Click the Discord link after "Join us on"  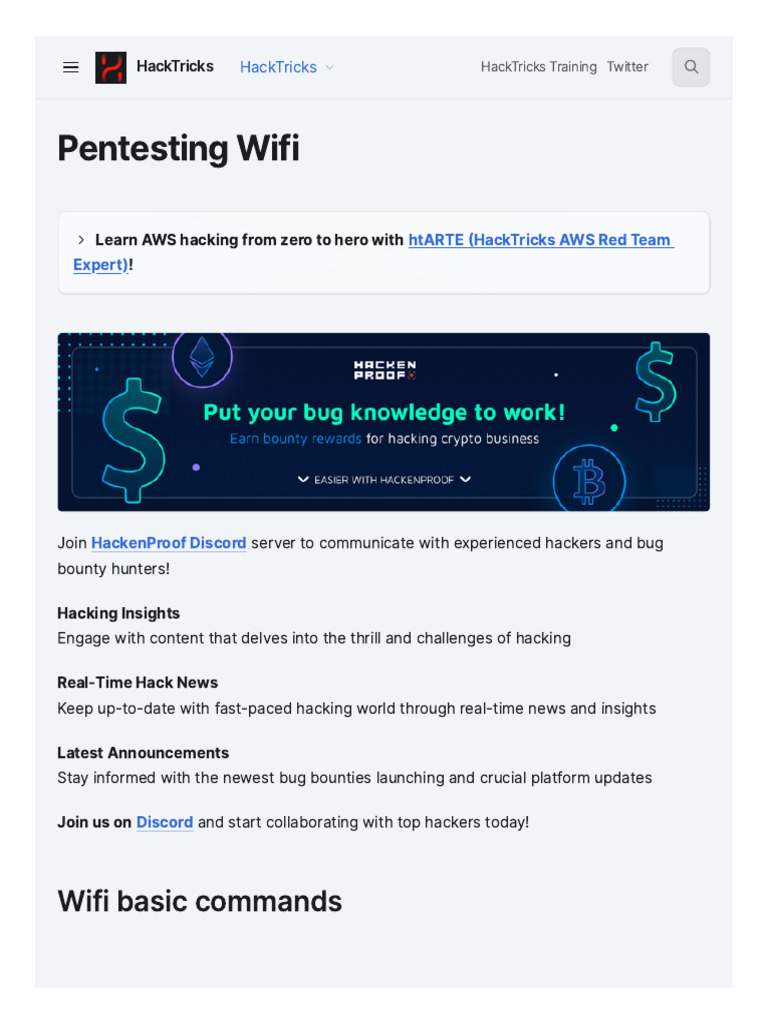click(165, 822)
